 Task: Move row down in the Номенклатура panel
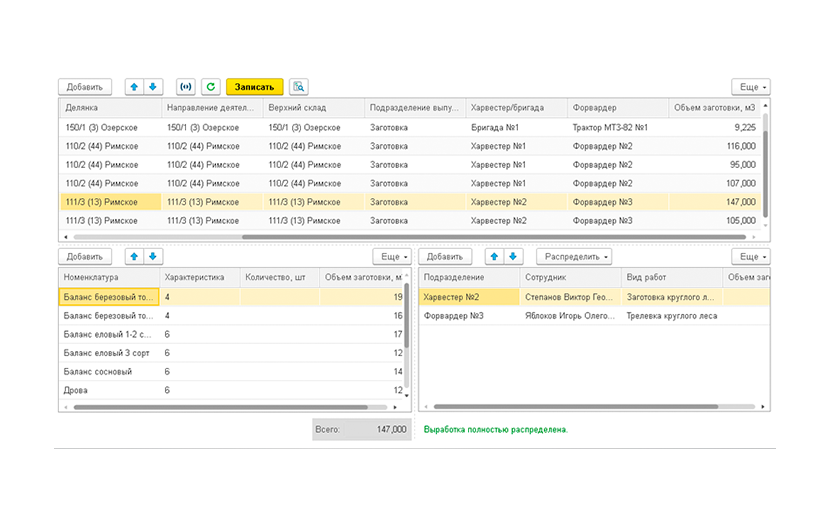pos(153,257)
